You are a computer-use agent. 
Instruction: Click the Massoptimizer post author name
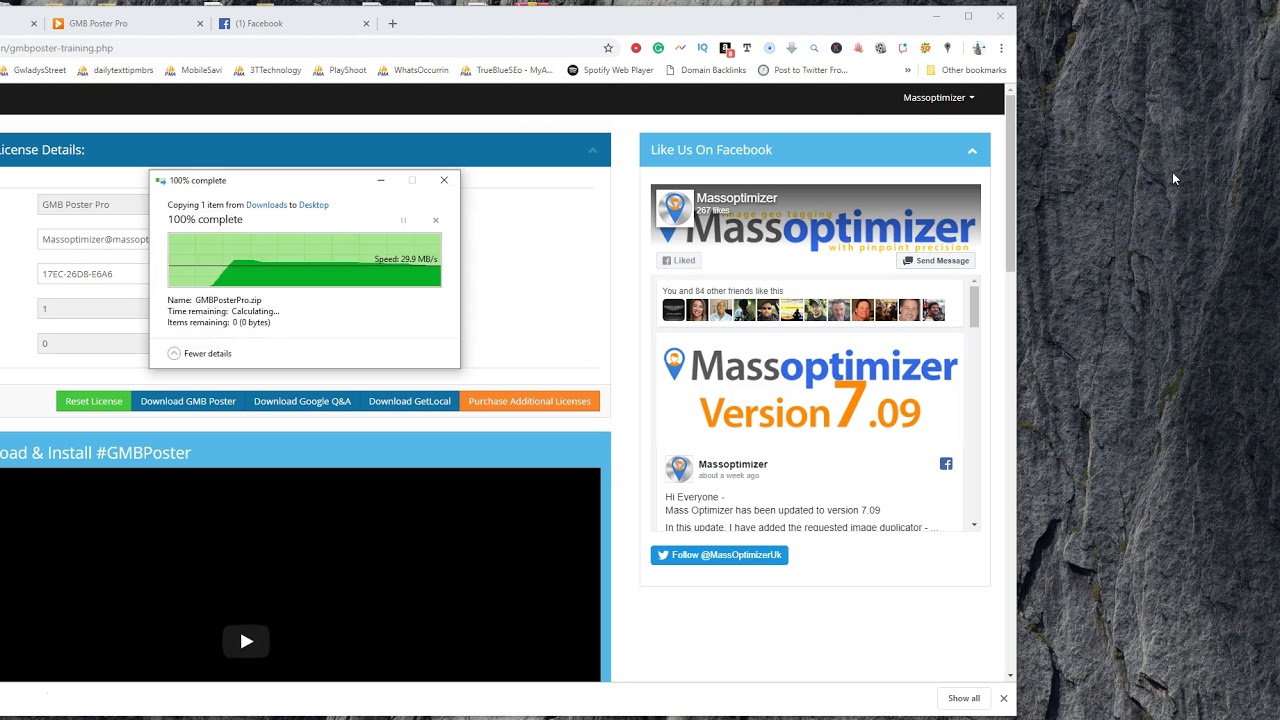[733, 464]
